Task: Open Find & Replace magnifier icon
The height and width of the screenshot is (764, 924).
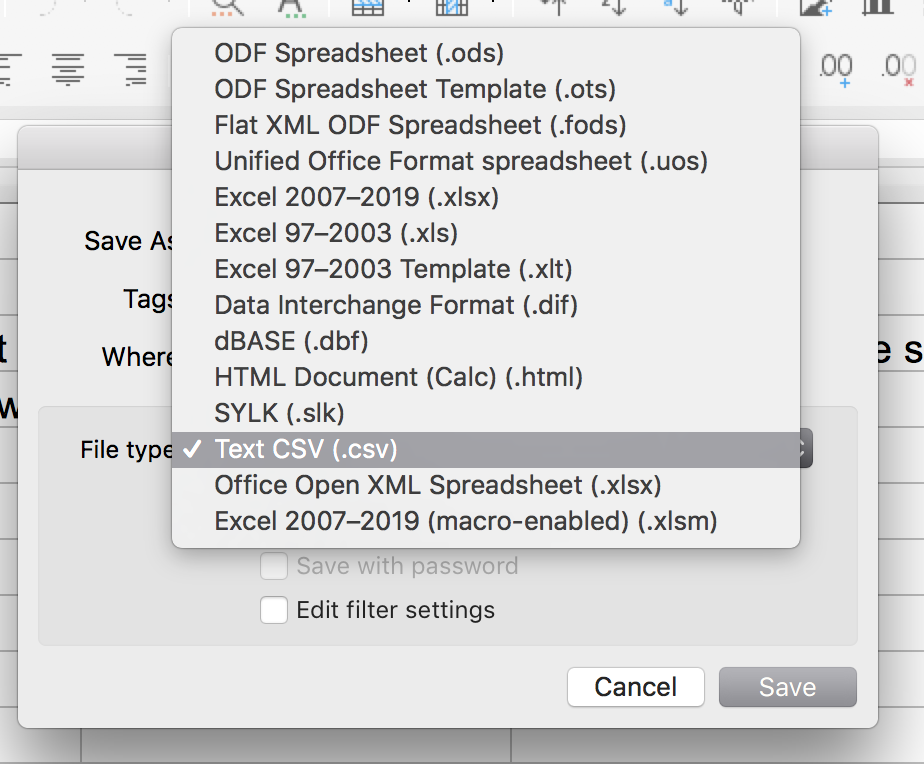Action: tap(228, 8)
